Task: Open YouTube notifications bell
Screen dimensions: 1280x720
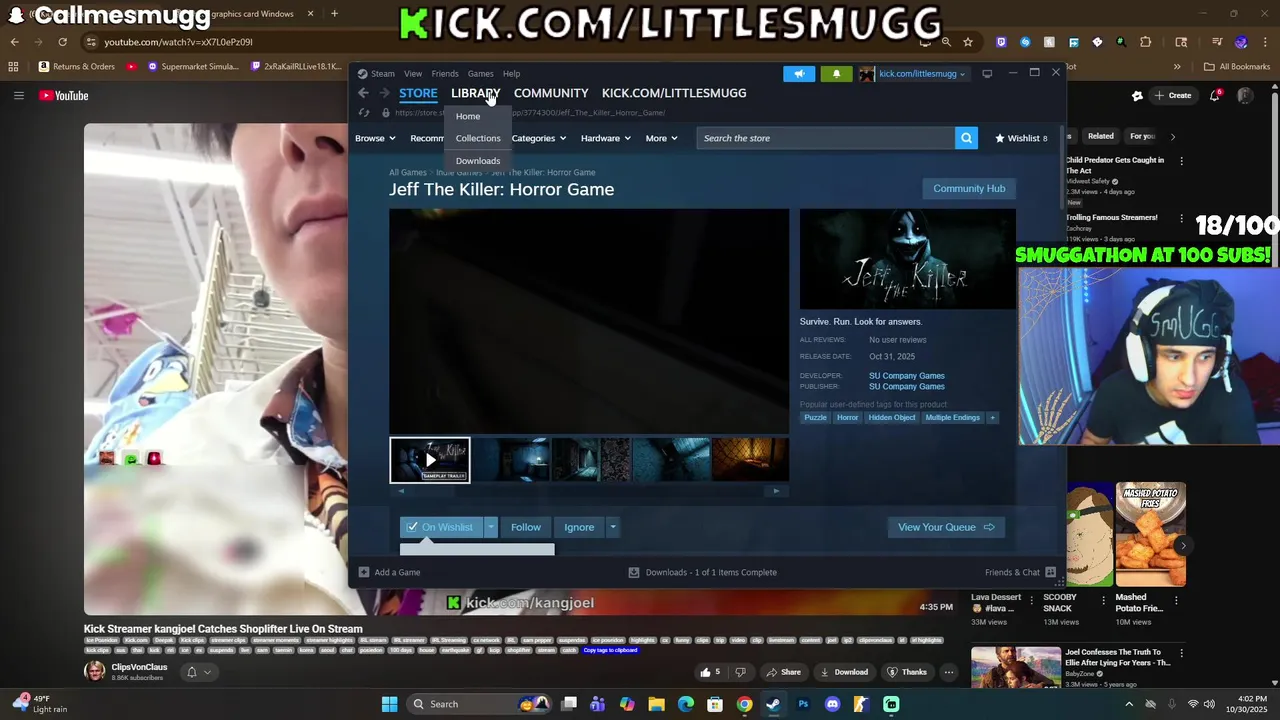Action: [1215, 96]
